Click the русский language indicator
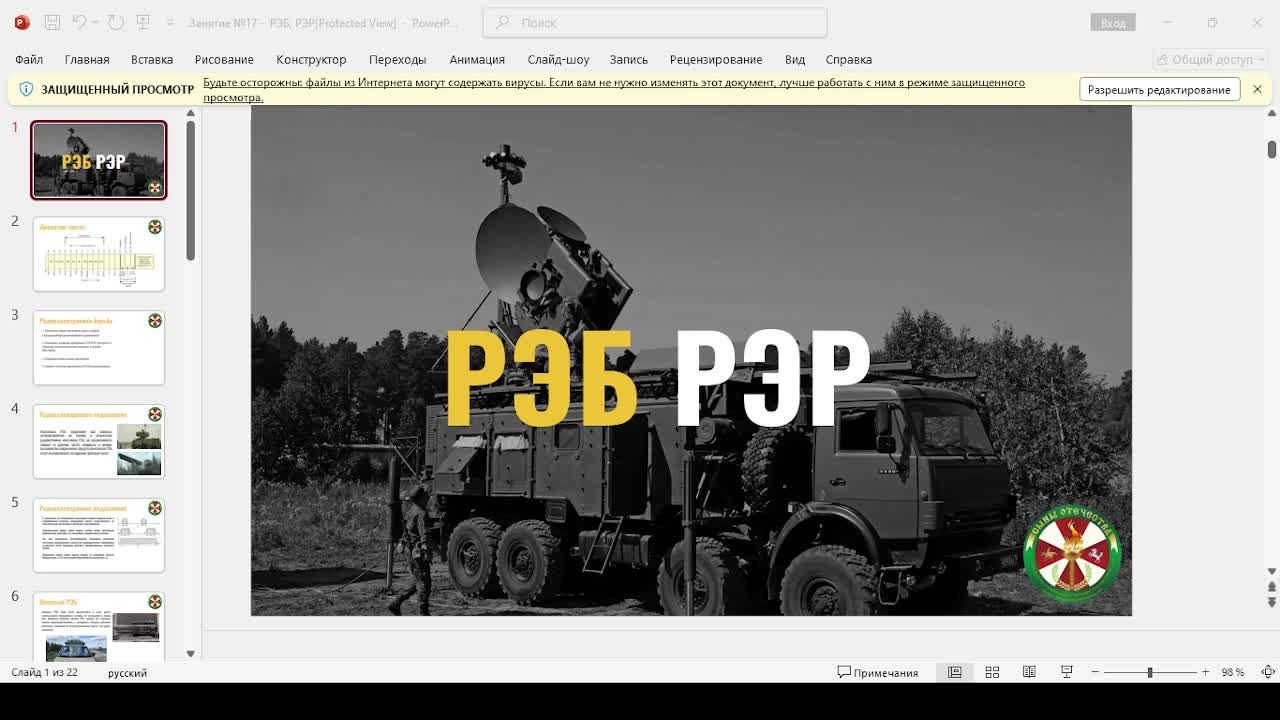Viewport: 1280px width, 720px height. tap(127, 672)
